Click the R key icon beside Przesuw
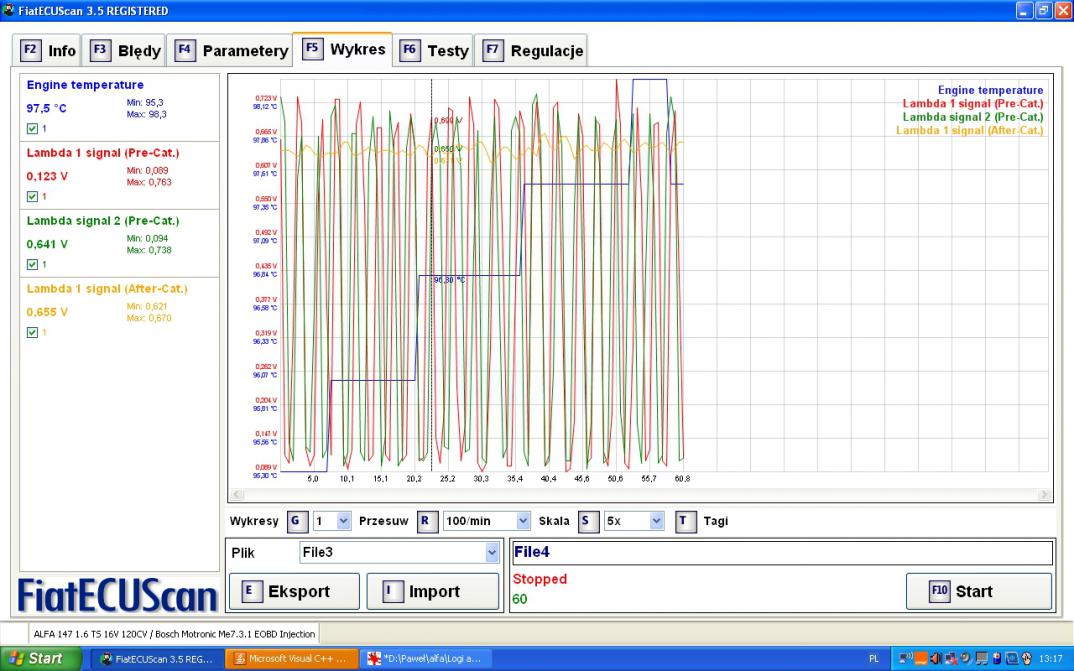Viewport: 1074px width, 671px height. click(427, 521)
